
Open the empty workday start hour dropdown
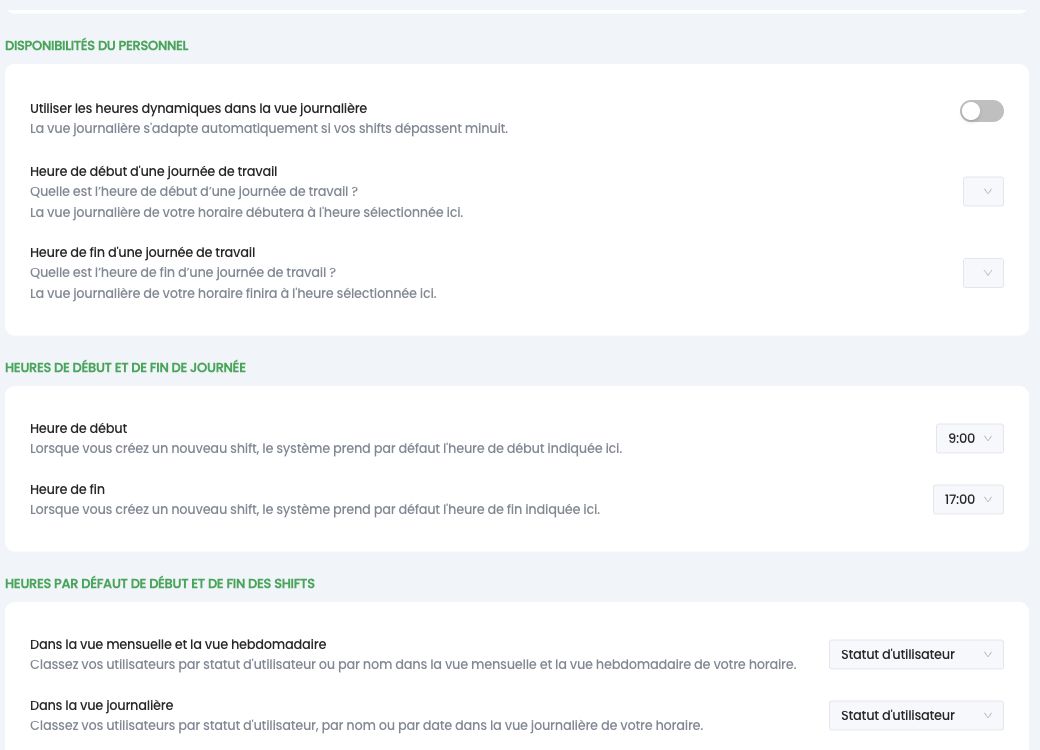983,192
